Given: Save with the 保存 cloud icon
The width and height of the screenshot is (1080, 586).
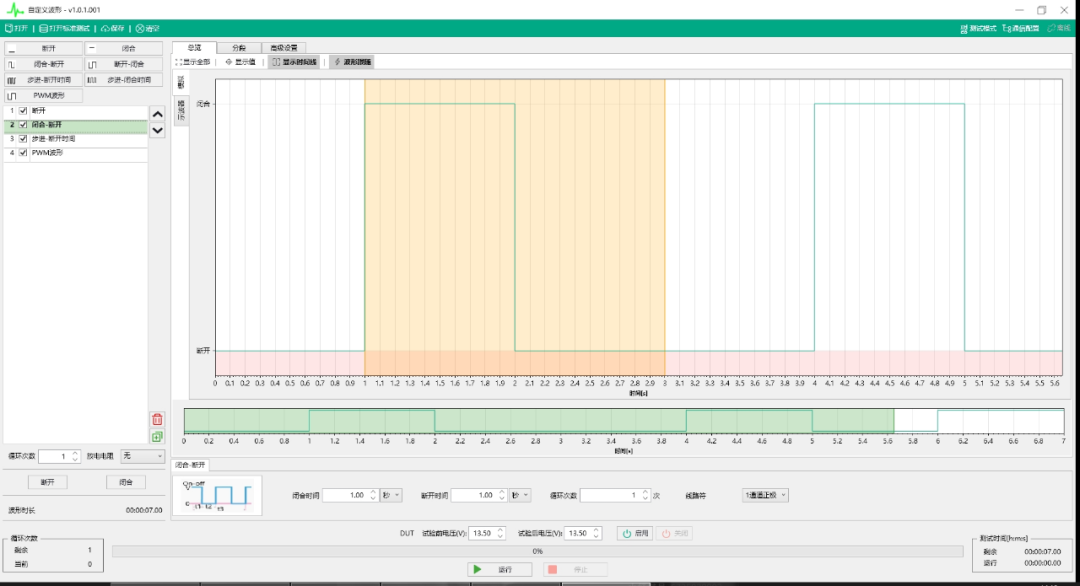Looking at the screenshot, I should [113, 28].
